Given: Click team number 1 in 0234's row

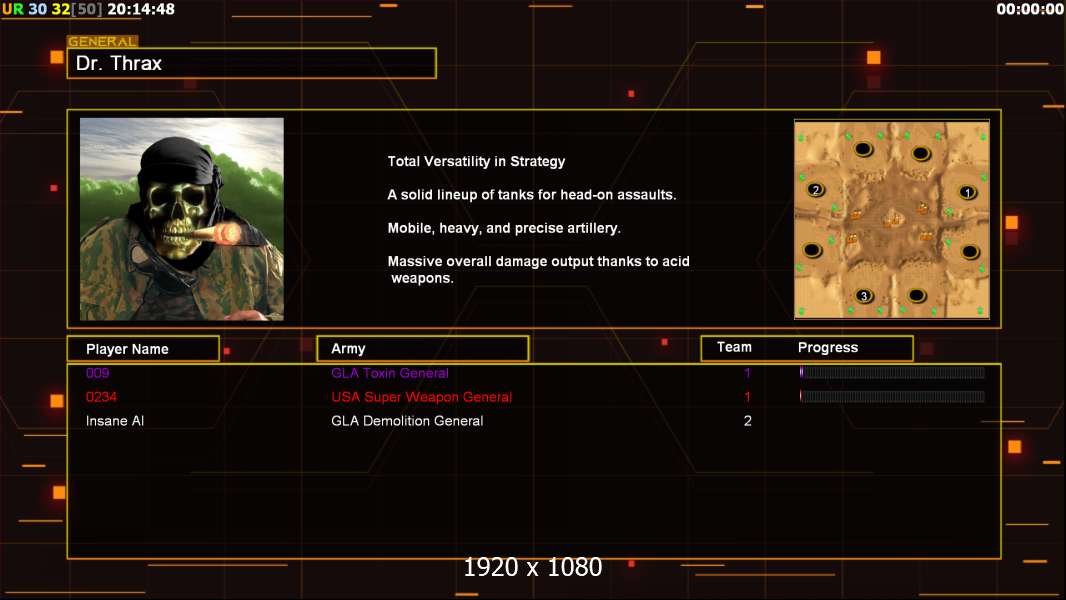Looking at the screenshot, I should point(747,397).
